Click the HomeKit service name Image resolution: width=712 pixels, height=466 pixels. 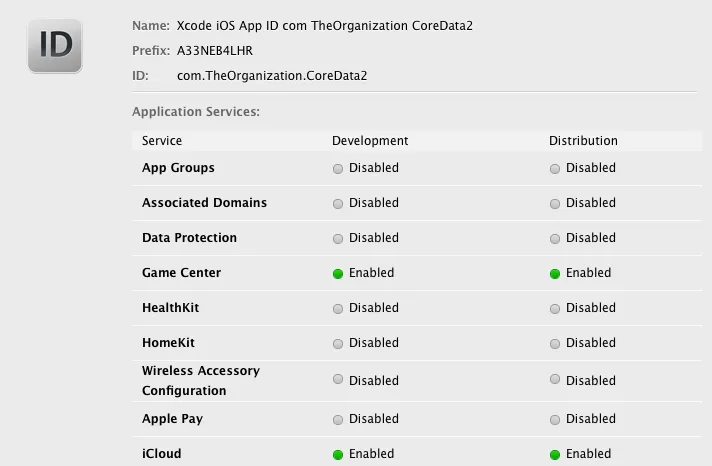168,342
